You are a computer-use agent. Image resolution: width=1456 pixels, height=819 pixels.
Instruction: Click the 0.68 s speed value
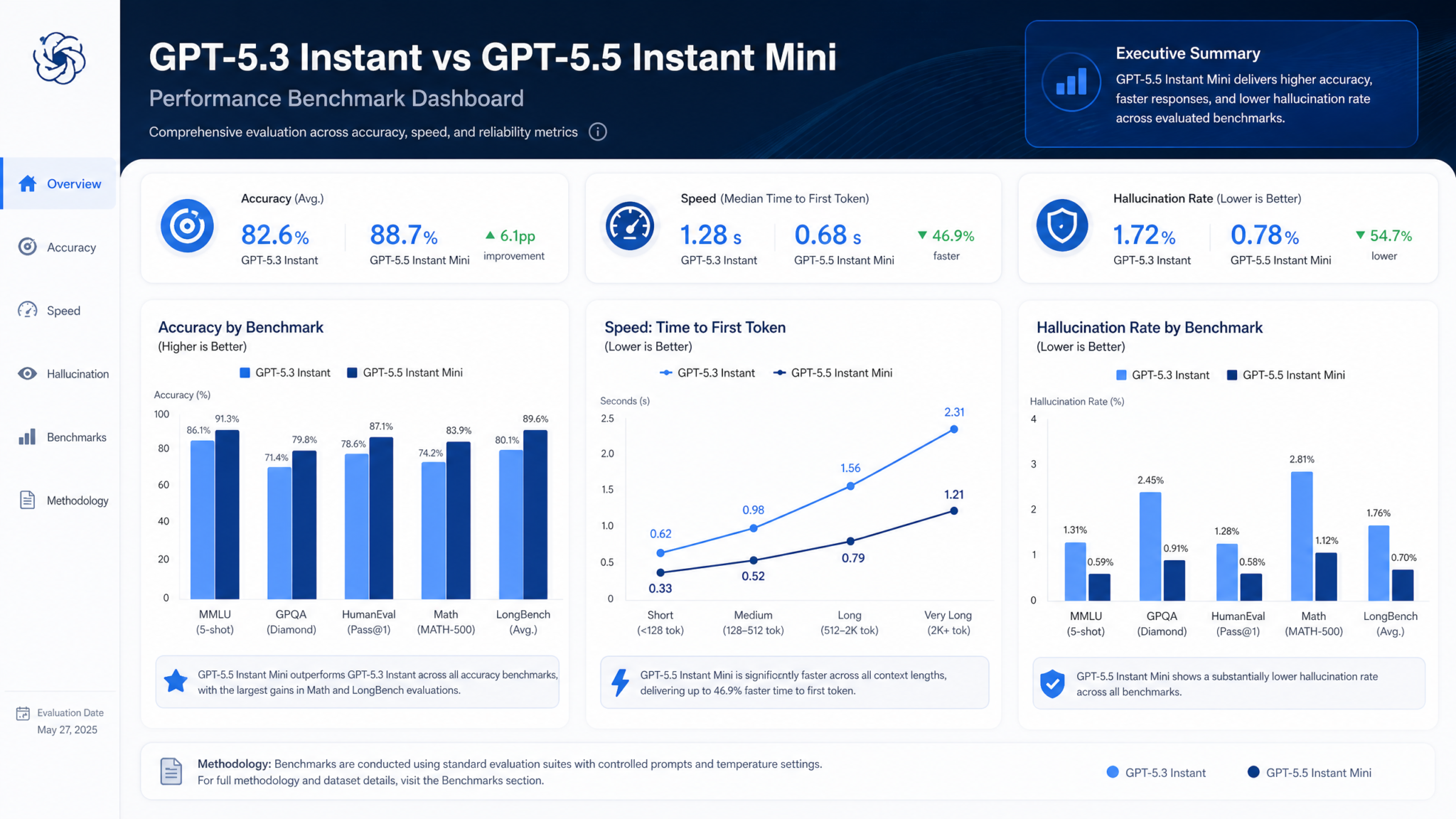click(x=828, y=235)
